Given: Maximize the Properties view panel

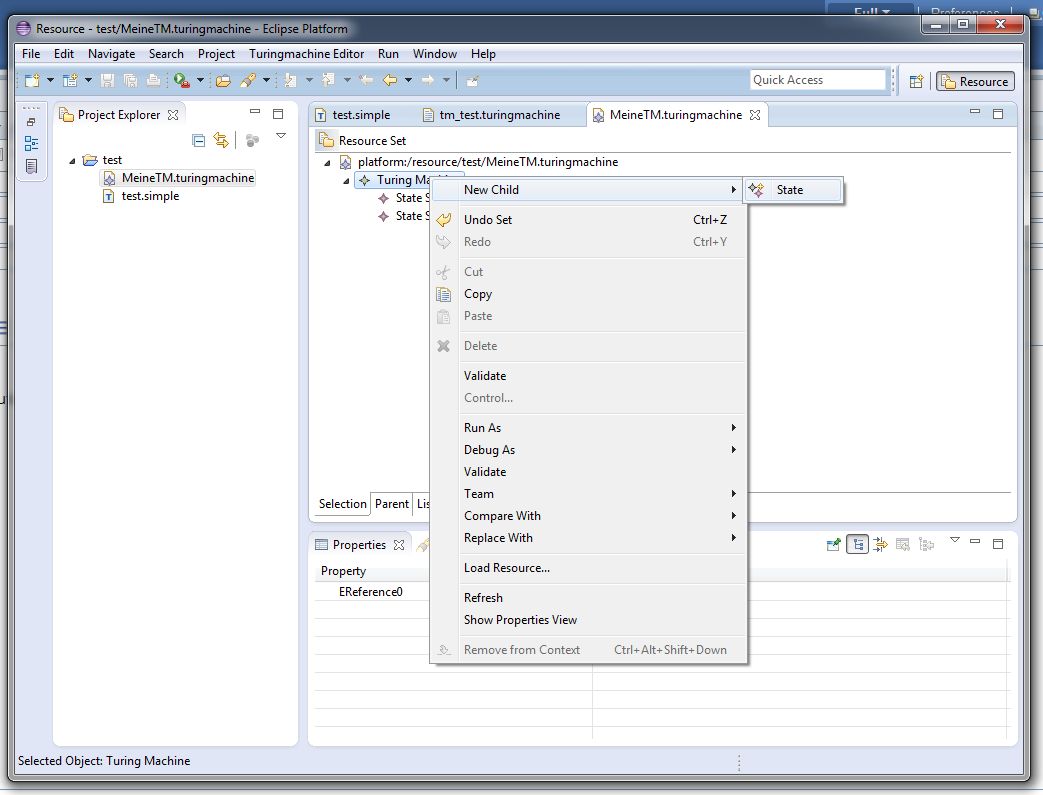Looking at the screenshot, I should pos(998,544).
